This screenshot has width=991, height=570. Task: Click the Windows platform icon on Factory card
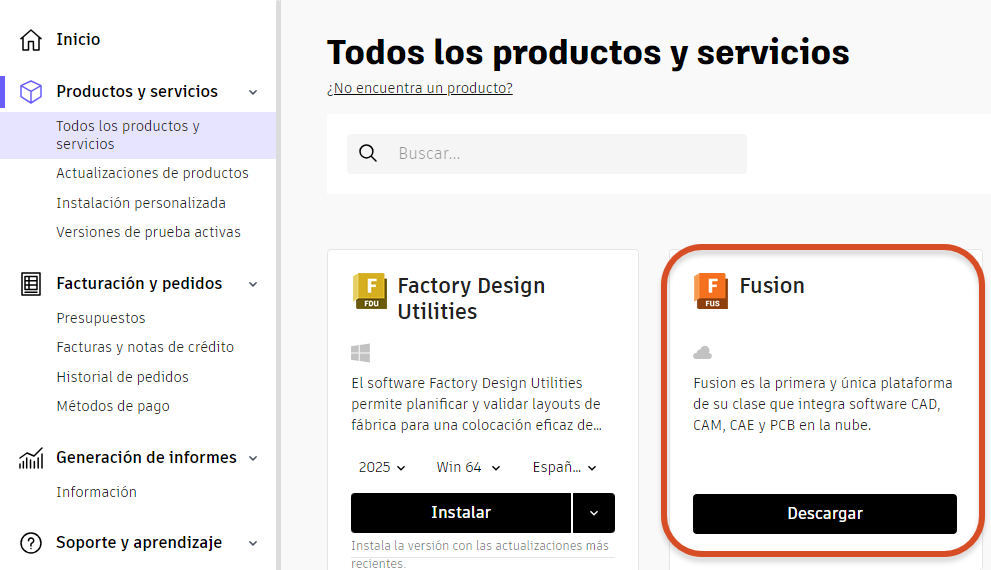point(360,353)
